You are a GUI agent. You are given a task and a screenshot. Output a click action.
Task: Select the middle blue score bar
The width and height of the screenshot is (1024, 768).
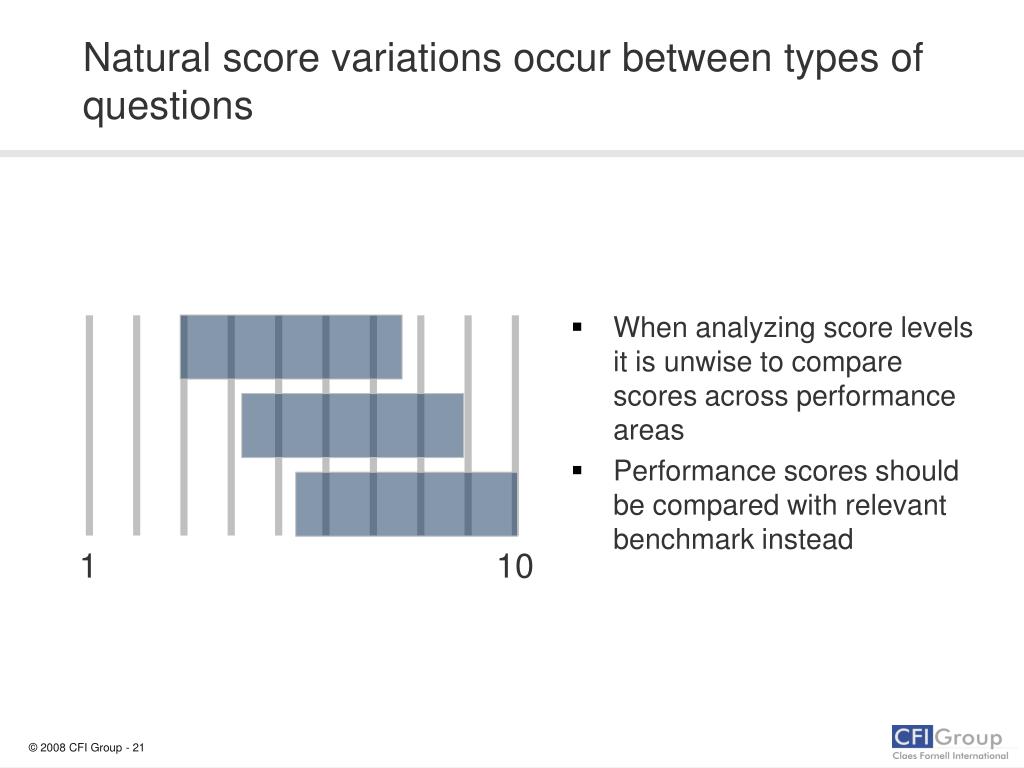coord(353,425)
